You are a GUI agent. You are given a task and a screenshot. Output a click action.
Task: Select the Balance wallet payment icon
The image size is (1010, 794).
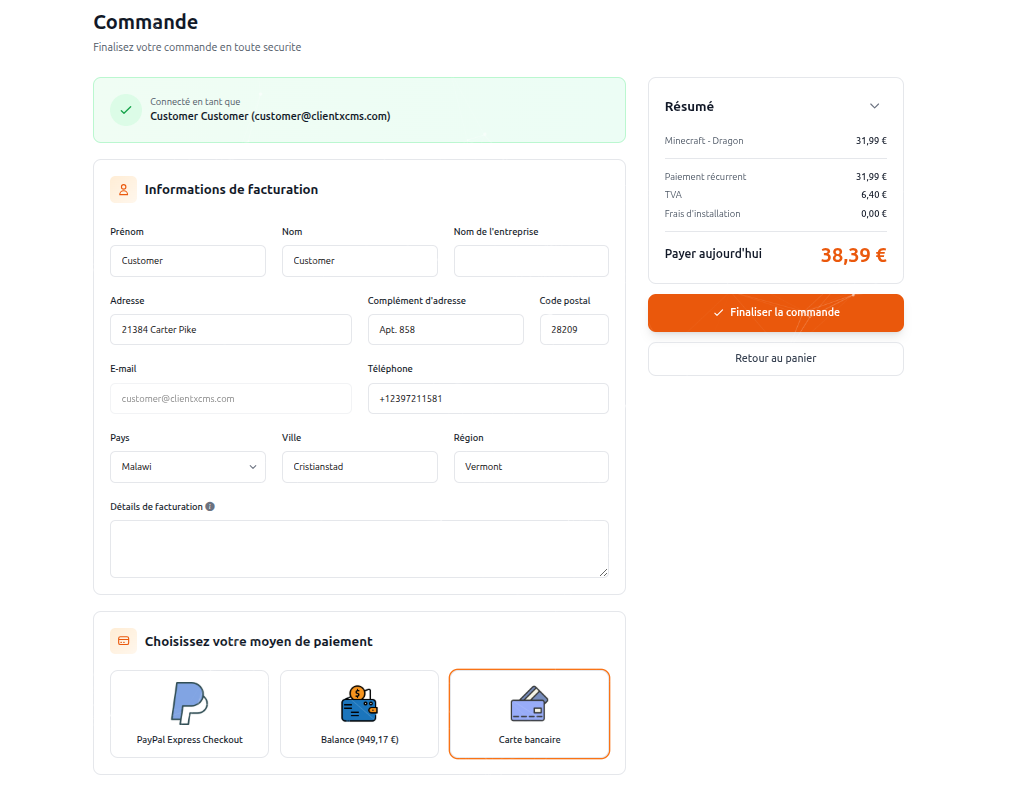pos(358,704)
